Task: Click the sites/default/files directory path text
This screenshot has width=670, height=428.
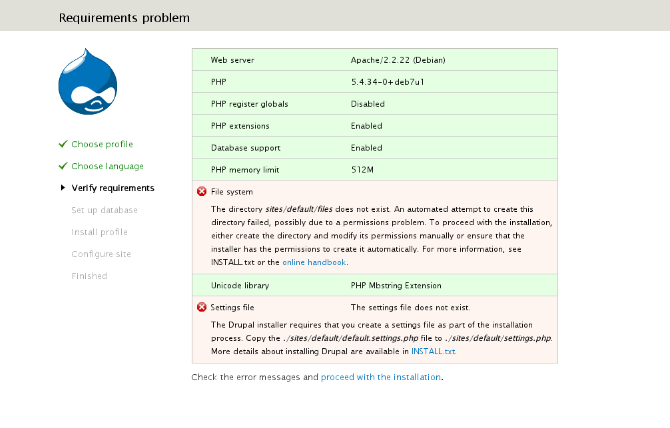Action: pyautogui.click(x=299, y=209)
